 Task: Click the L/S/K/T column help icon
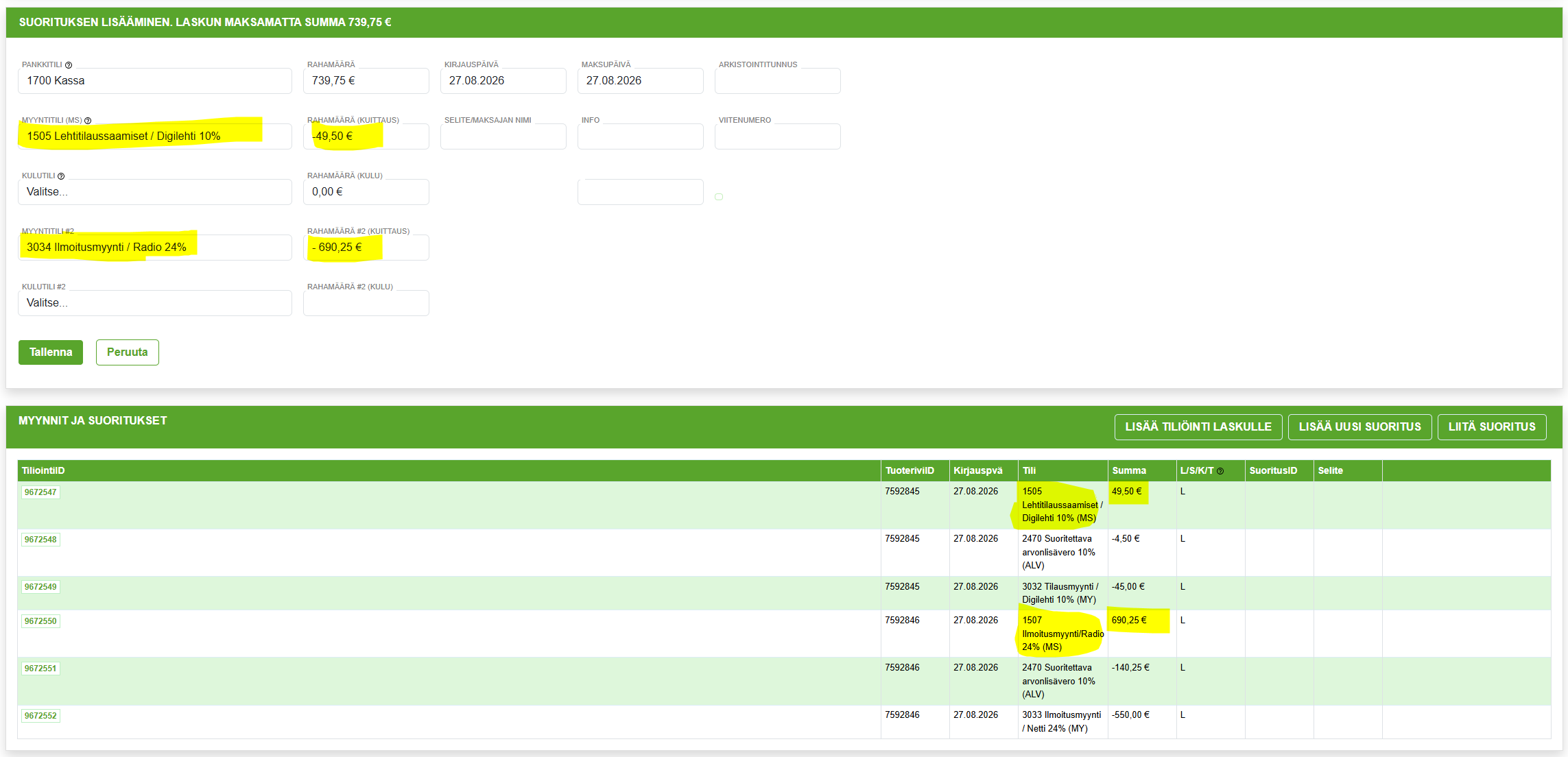point(1220,471)
